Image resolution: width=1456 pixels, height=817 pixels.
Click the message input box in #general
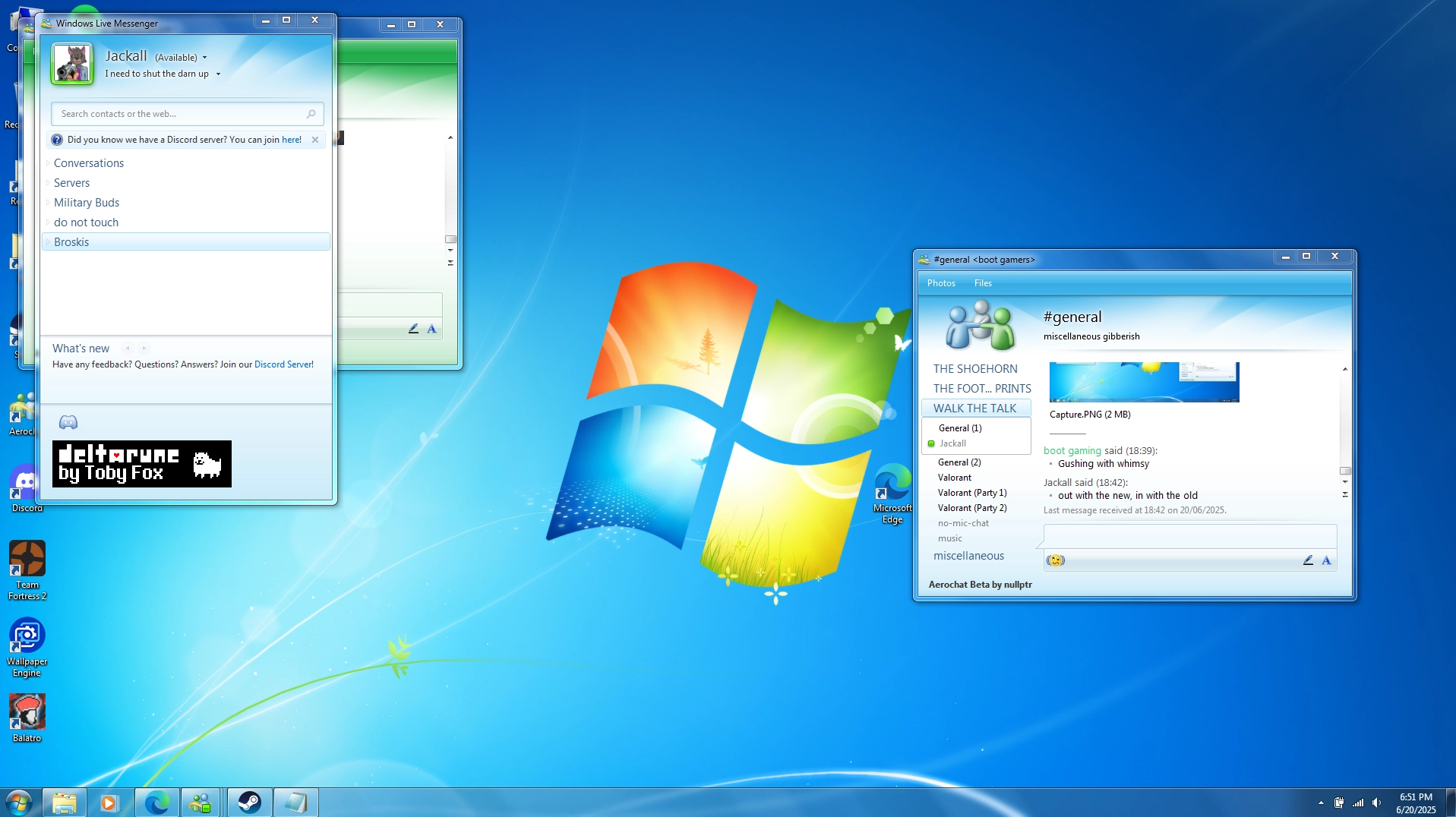pos(1190,536)
